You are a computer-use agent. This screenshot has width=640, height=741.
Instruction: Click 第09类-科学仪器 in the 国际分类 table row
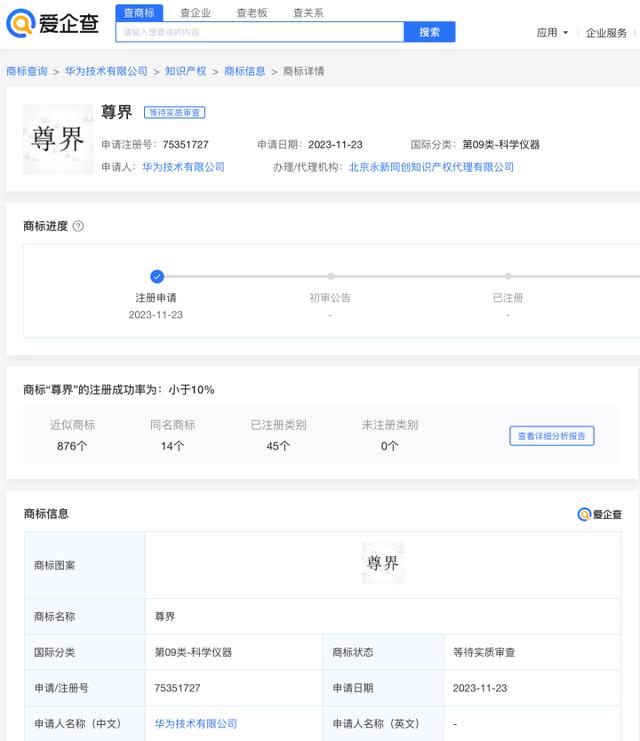click(x=193, y=652)
